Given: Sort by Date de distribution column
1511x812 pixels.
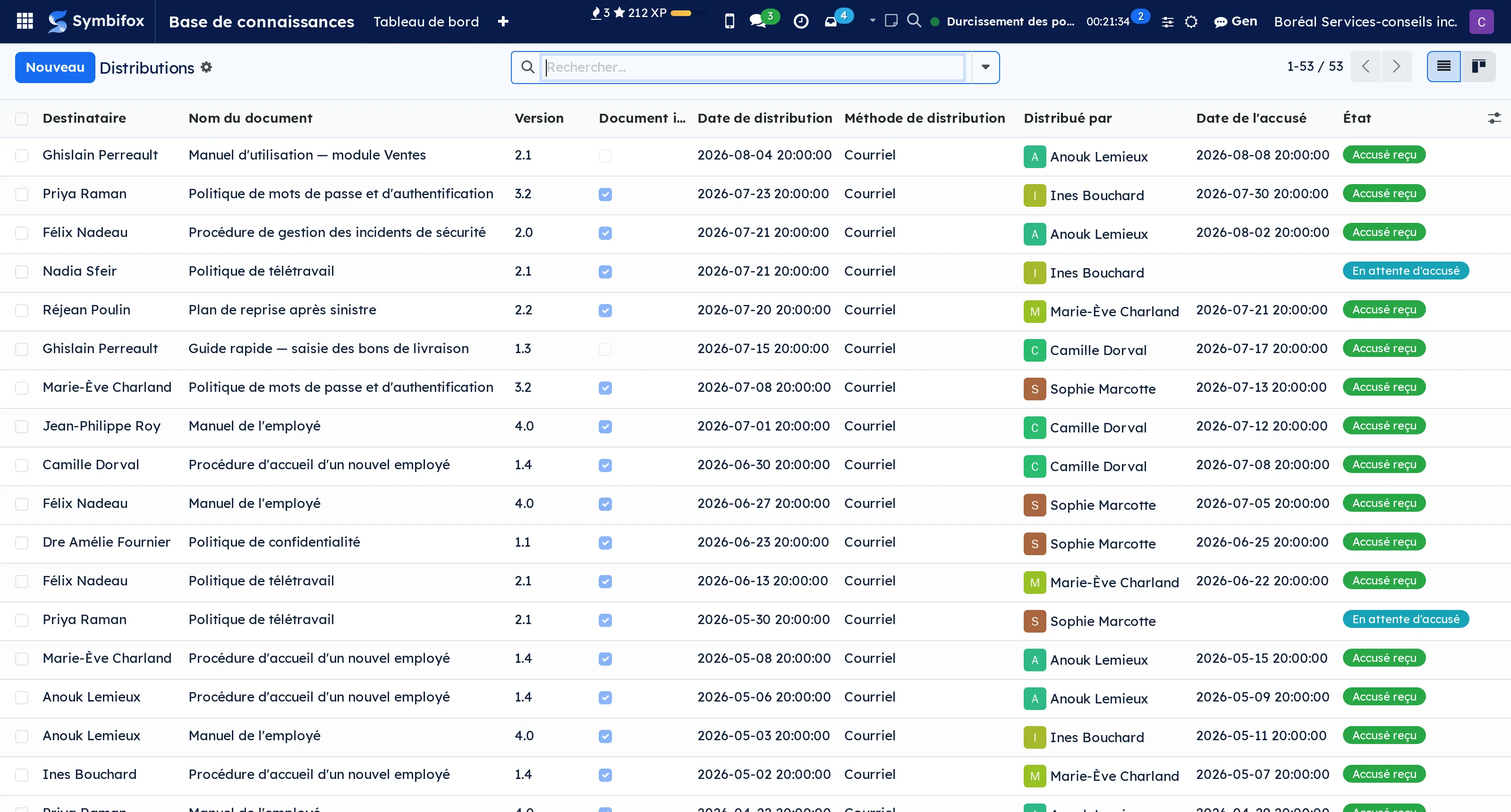Looking at the screenshot, I should click(x=764, y=118).
